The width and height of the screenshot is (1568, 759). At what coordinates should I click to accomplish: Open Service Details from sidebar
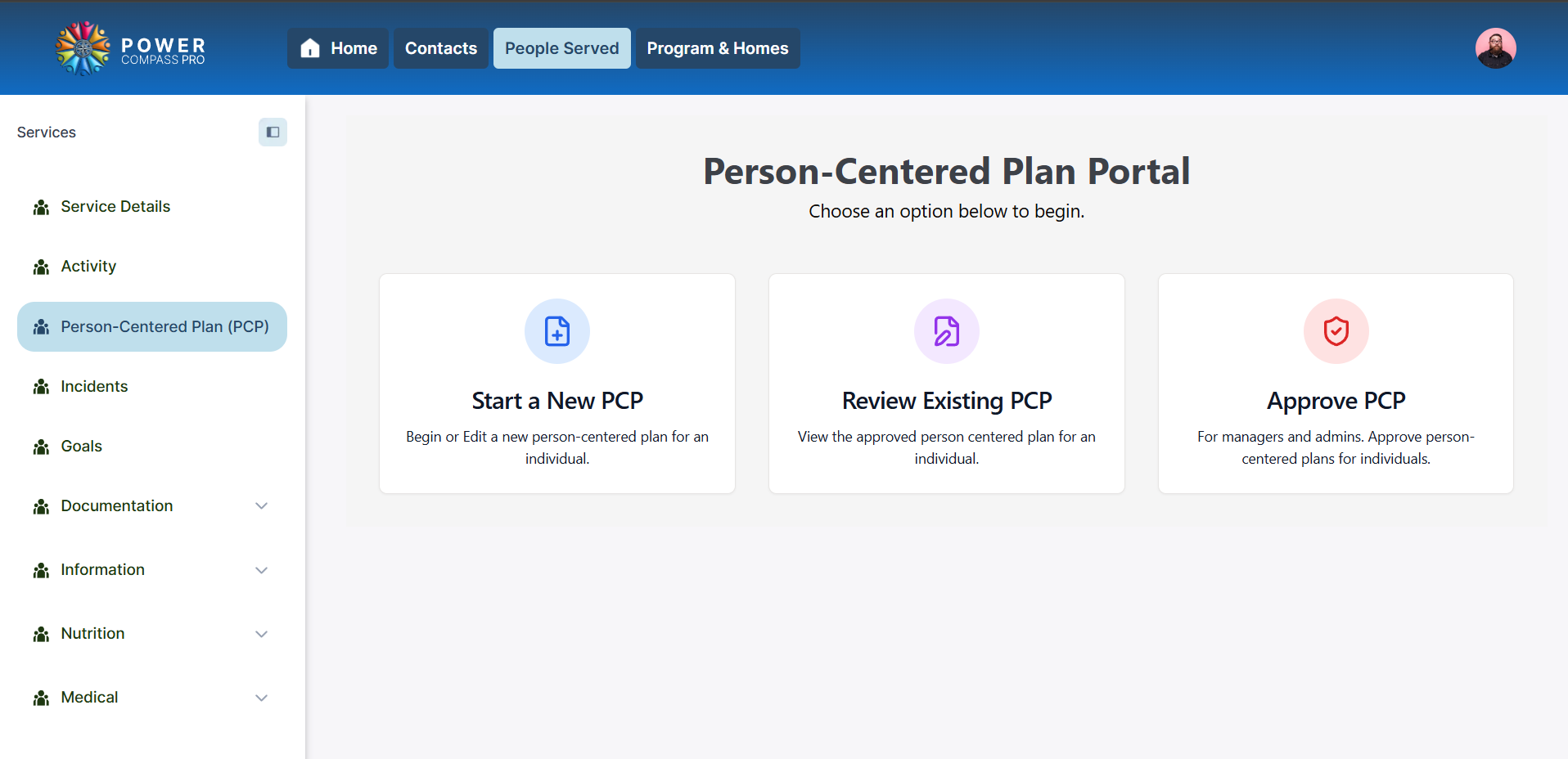pos(115,206)
